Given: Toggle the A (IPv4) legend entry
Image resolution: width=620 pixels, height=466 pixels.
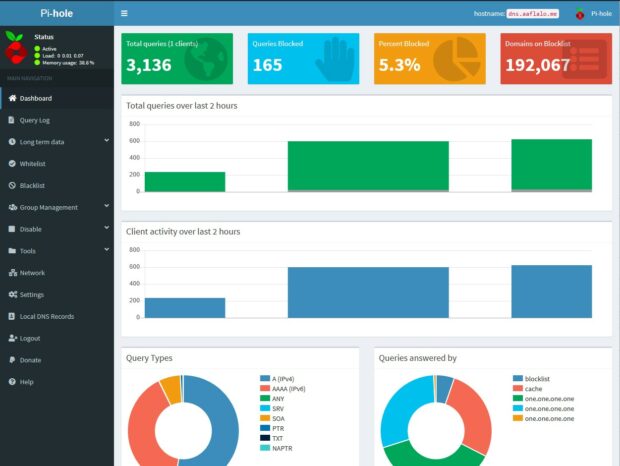Looking at the screenshot, I should [285, 379].
